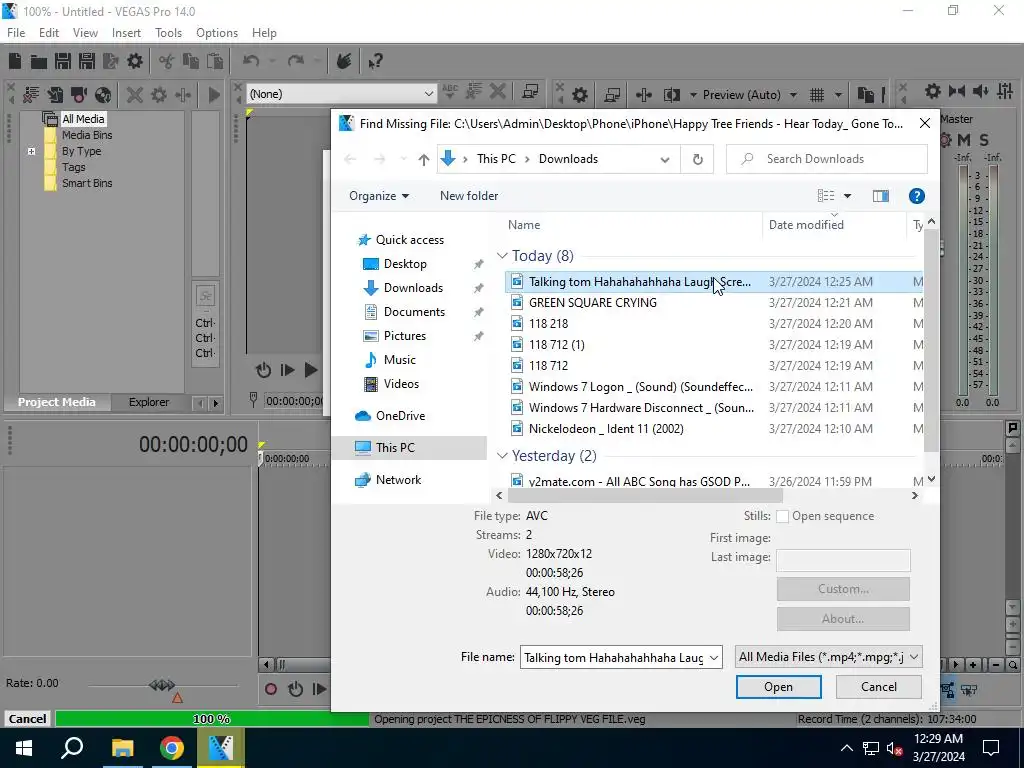Open the Preview (Auto) quality dropdown
The image size is (1024, 768).
pos(793,95)
